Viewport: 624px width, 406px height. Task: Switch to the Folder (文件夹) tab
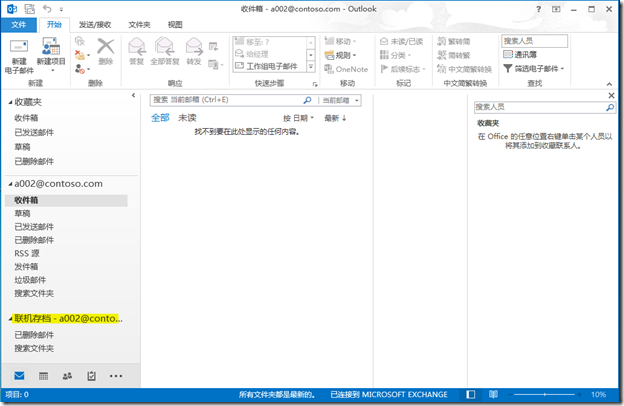tap(139, 25)
